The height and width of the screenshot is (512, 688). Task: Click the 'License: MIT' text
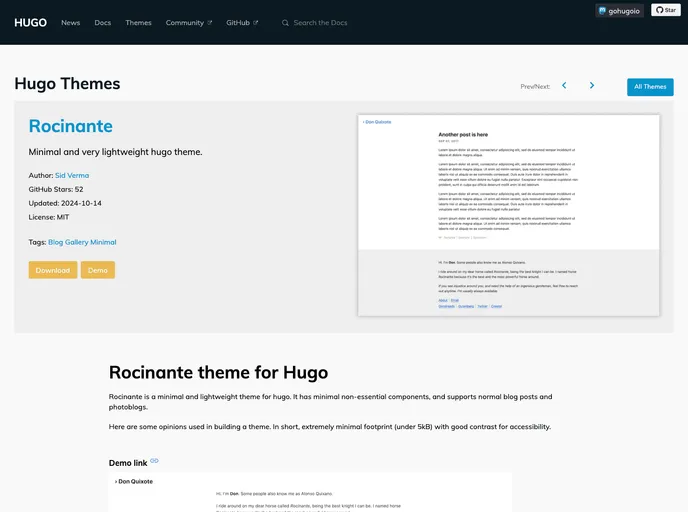pos(49,217)
